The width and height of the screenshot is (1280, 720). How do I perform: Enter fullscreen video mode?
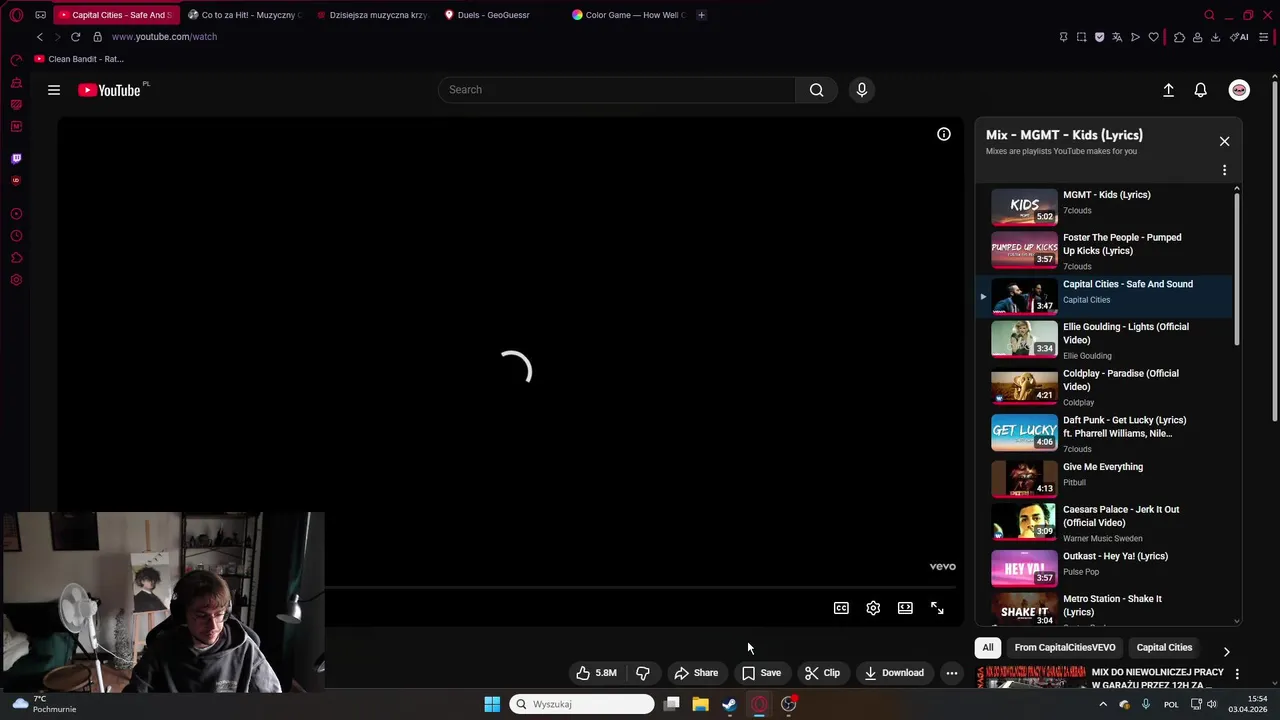(937, 608)
